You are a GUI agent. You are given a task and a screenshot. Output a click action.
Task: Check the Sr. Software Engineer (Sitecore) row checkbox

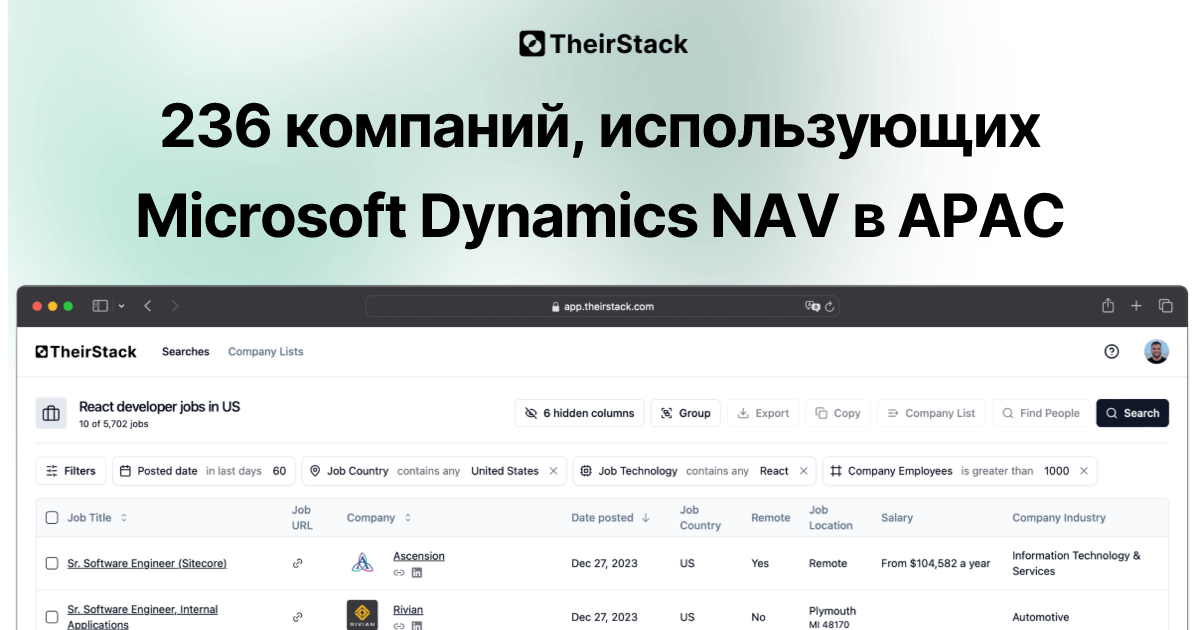tap(52, 563)
